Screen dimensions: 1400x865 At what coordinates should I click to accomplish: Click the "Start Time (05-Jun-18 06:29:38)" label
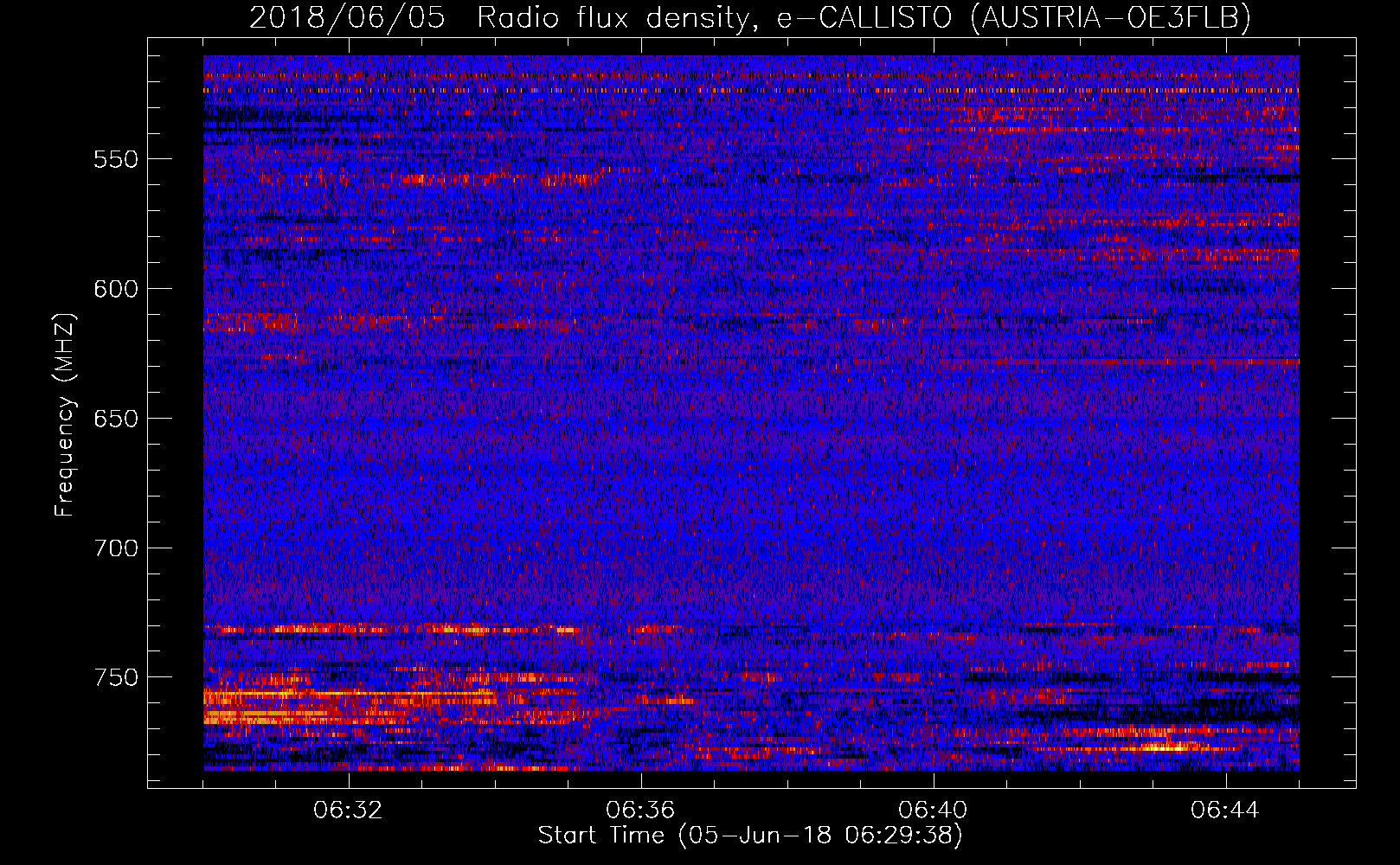click(x=750, y=836)
